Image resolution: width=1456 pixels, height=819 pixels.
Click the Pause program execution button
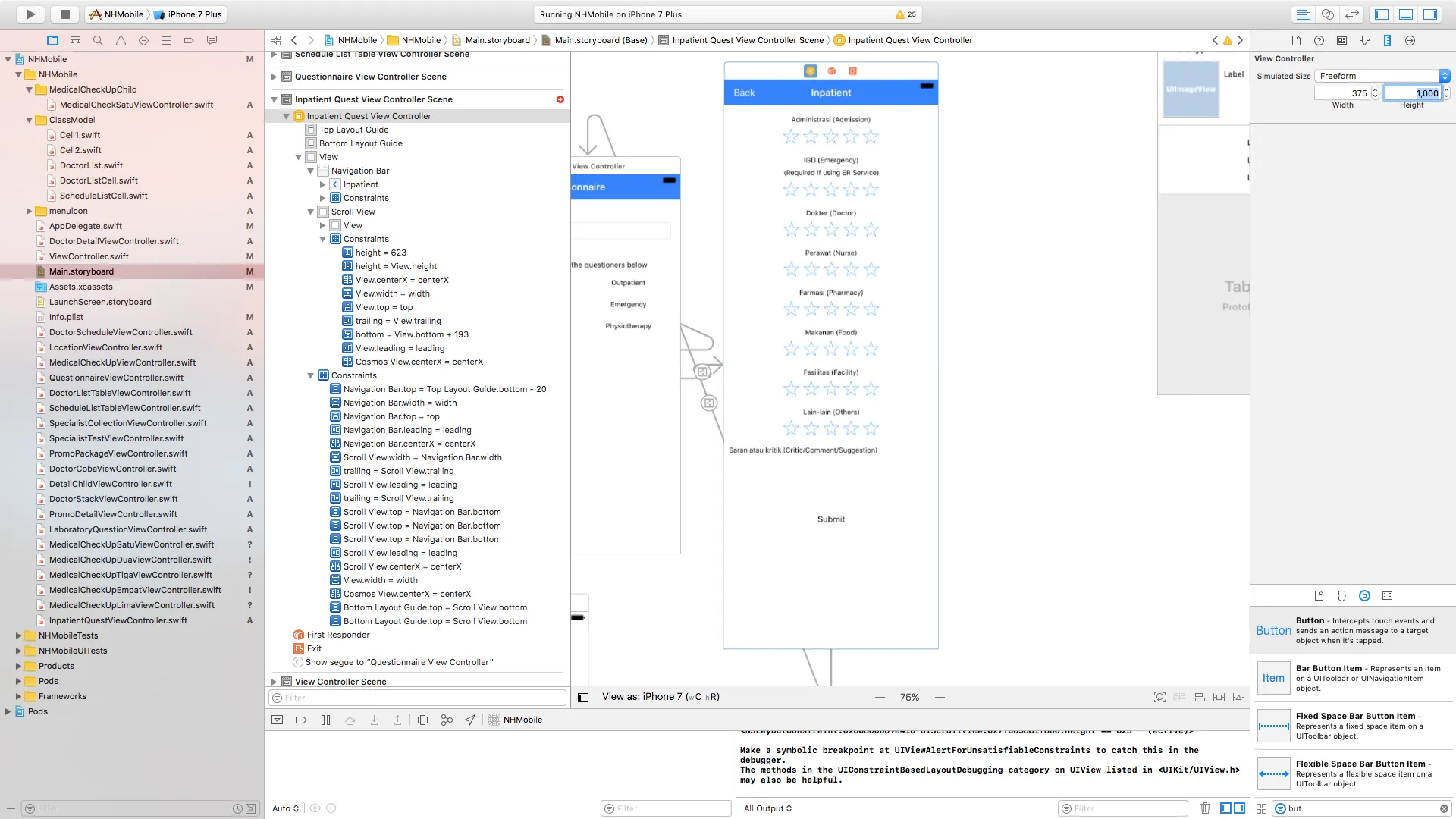[325, 720]
